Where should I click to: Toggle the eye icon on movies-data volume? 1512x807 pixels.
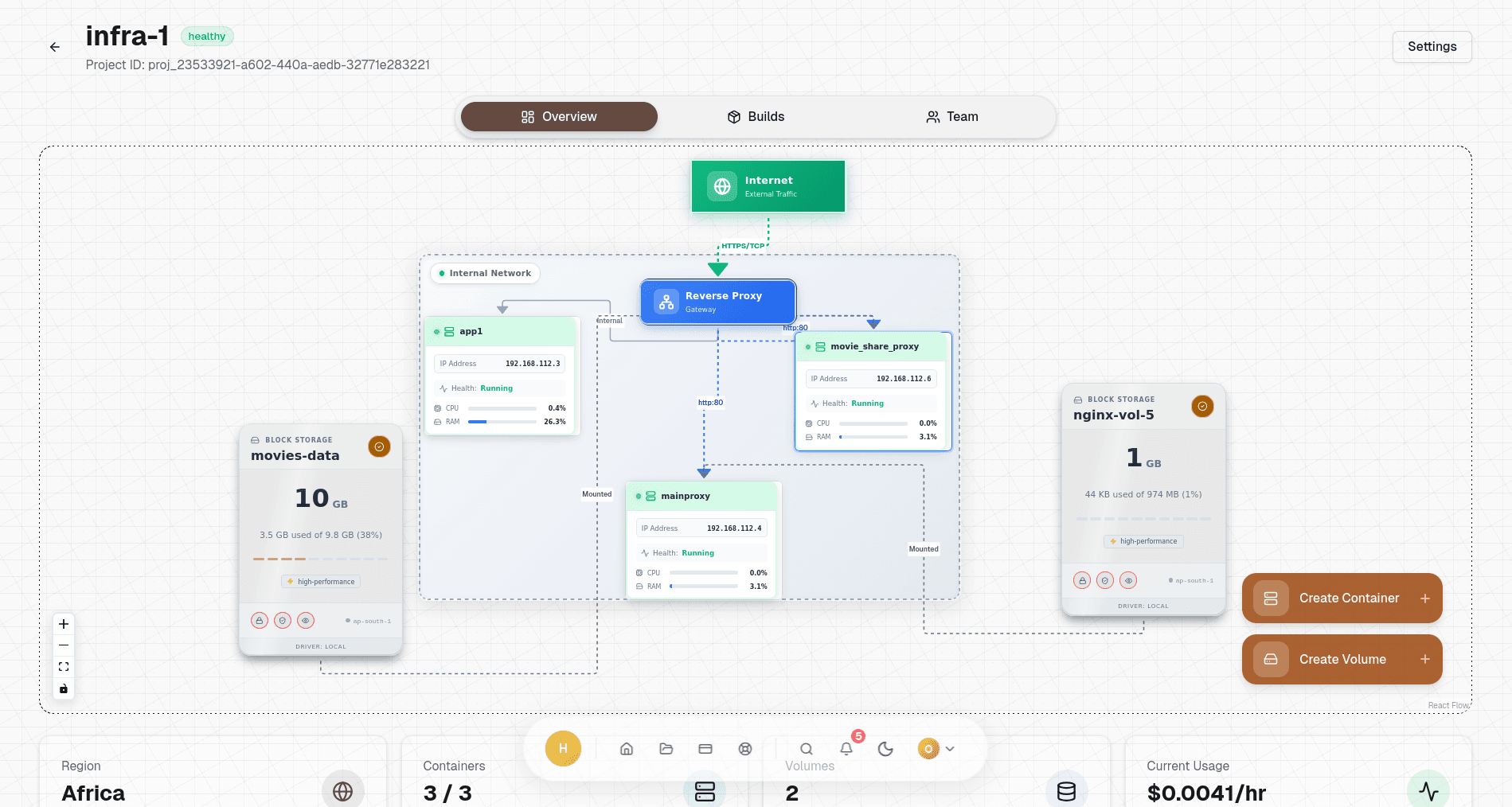pyautogui.click(x=306, y=620)
